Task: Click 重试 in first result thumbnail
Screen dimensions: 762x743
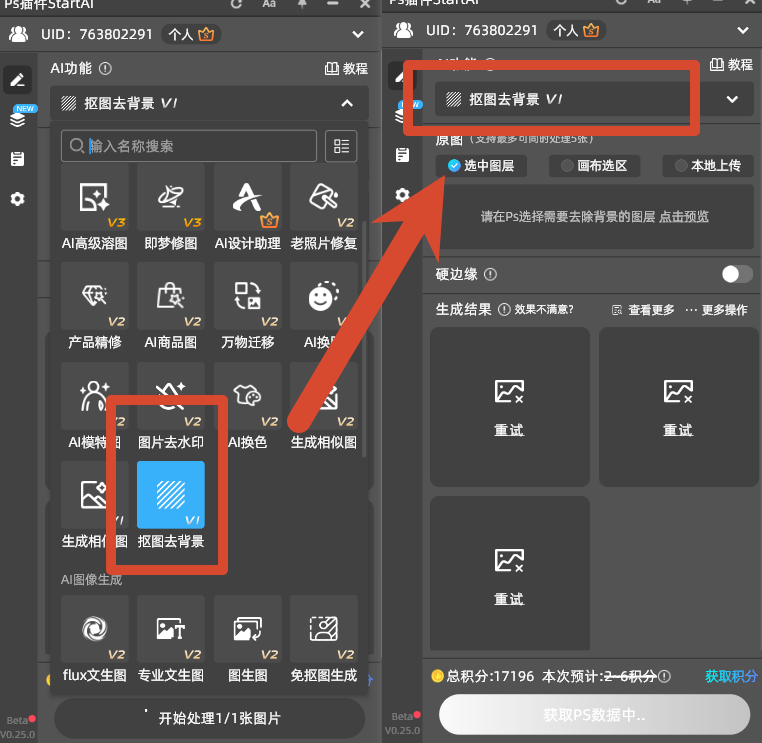Action: (x=509, y=430)
